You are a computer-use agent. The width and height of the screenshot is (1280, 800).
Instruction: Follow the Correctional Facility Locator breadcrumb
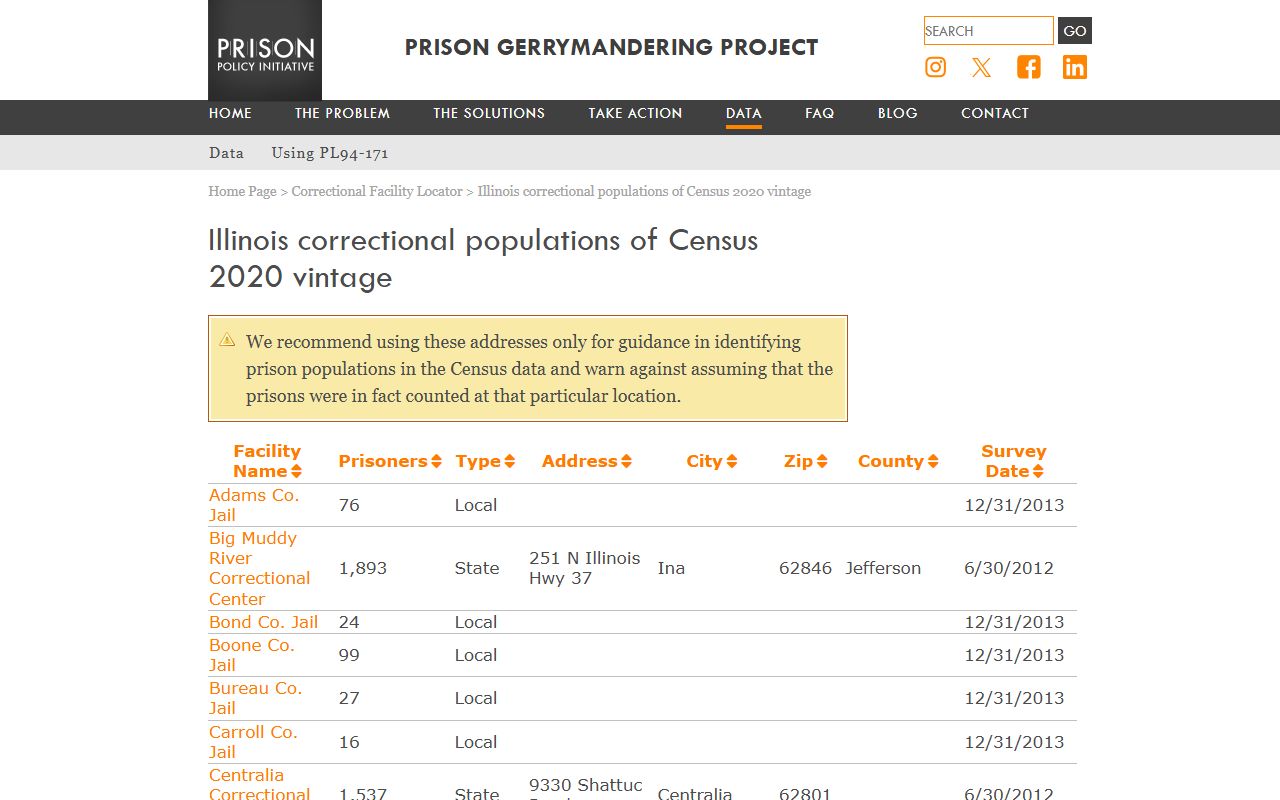pos(377,191)
